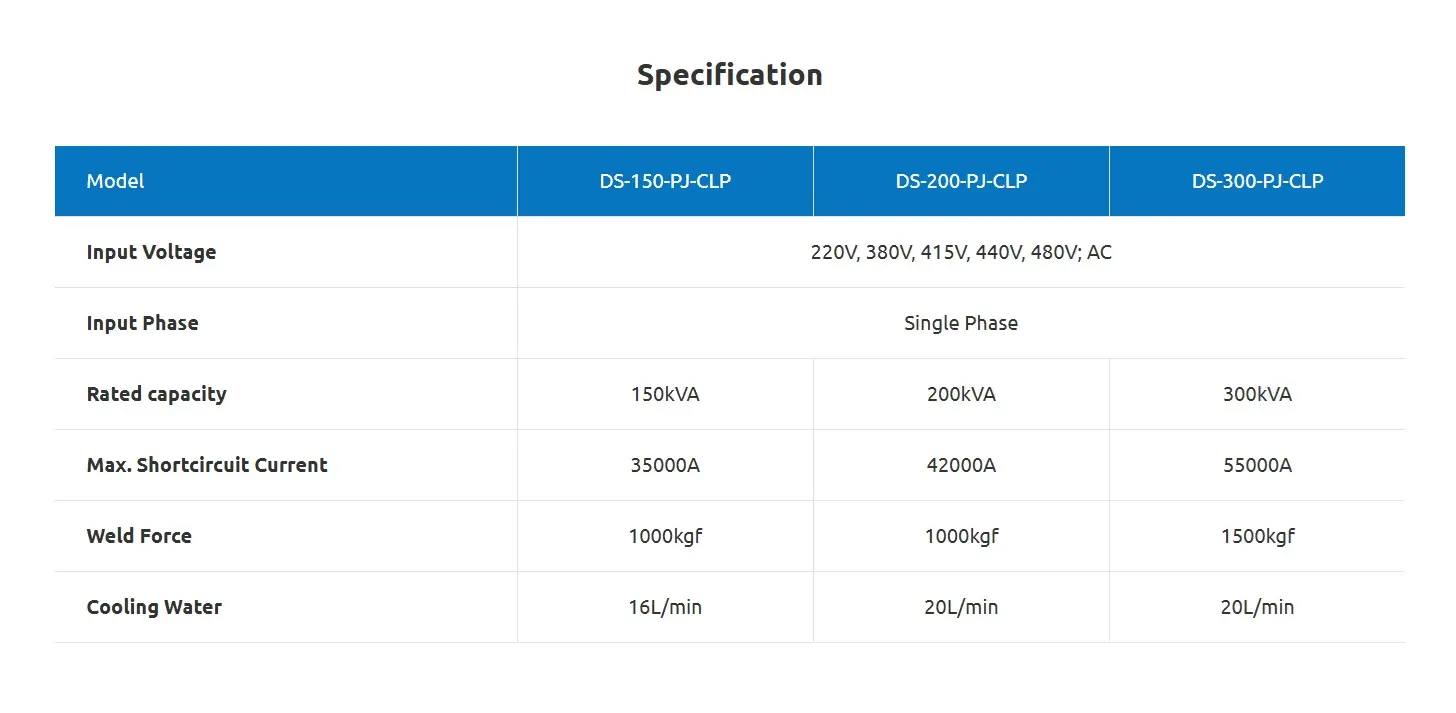Select the 150kVA capacity value

pyautogui.click(x=665, y=394)
